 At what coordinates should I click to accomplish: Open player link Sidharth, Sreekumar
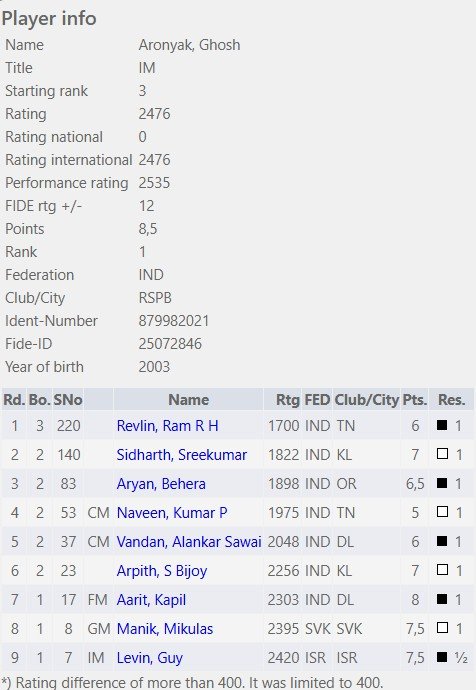point(181,455)
